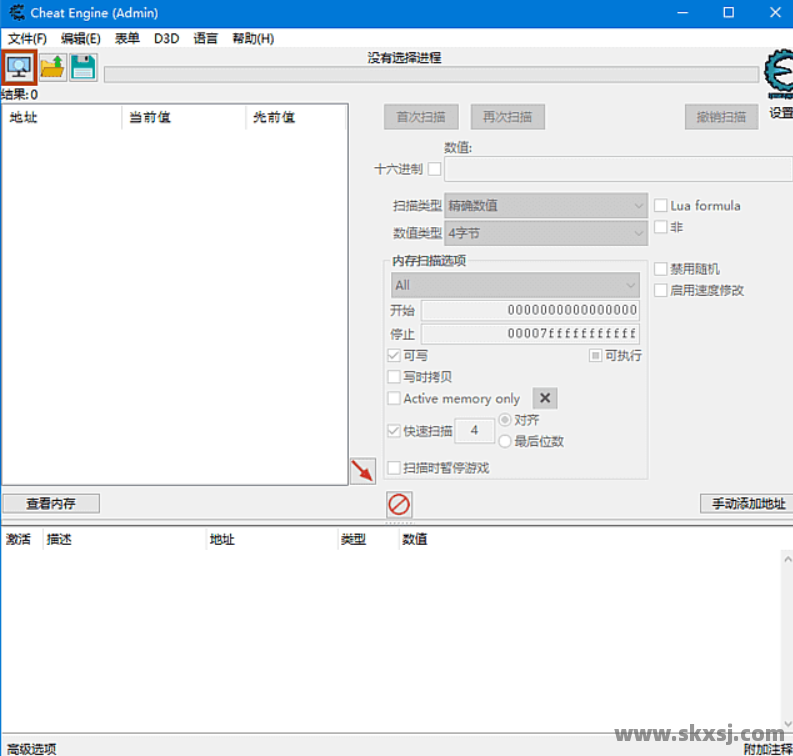Toggle the 十六进制 hex checkbox
This screenshot has width=793, height=756.
[434, 169]
